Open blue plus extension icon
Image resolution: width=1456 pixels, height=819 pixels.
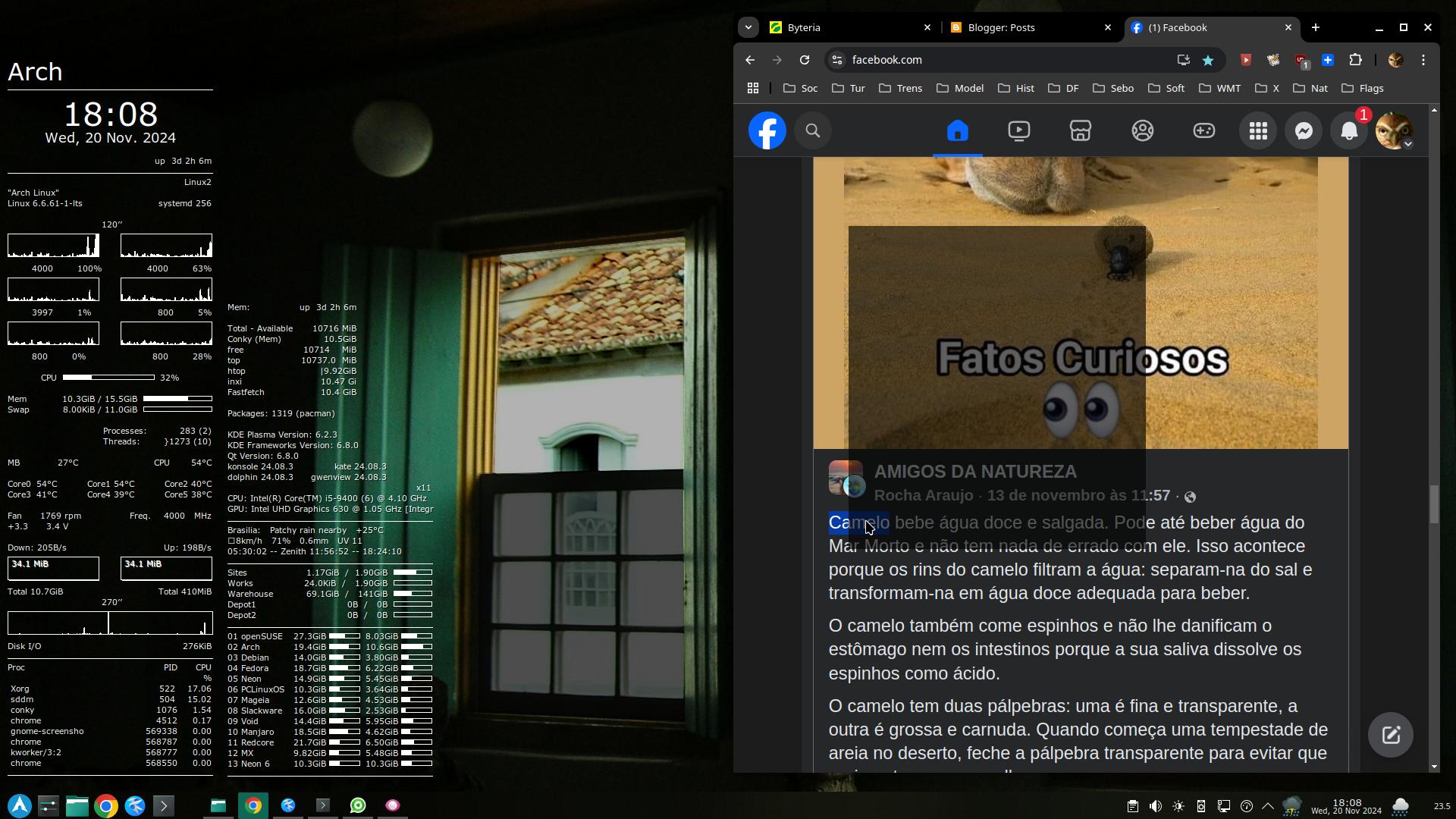(x=1328, y=60)
